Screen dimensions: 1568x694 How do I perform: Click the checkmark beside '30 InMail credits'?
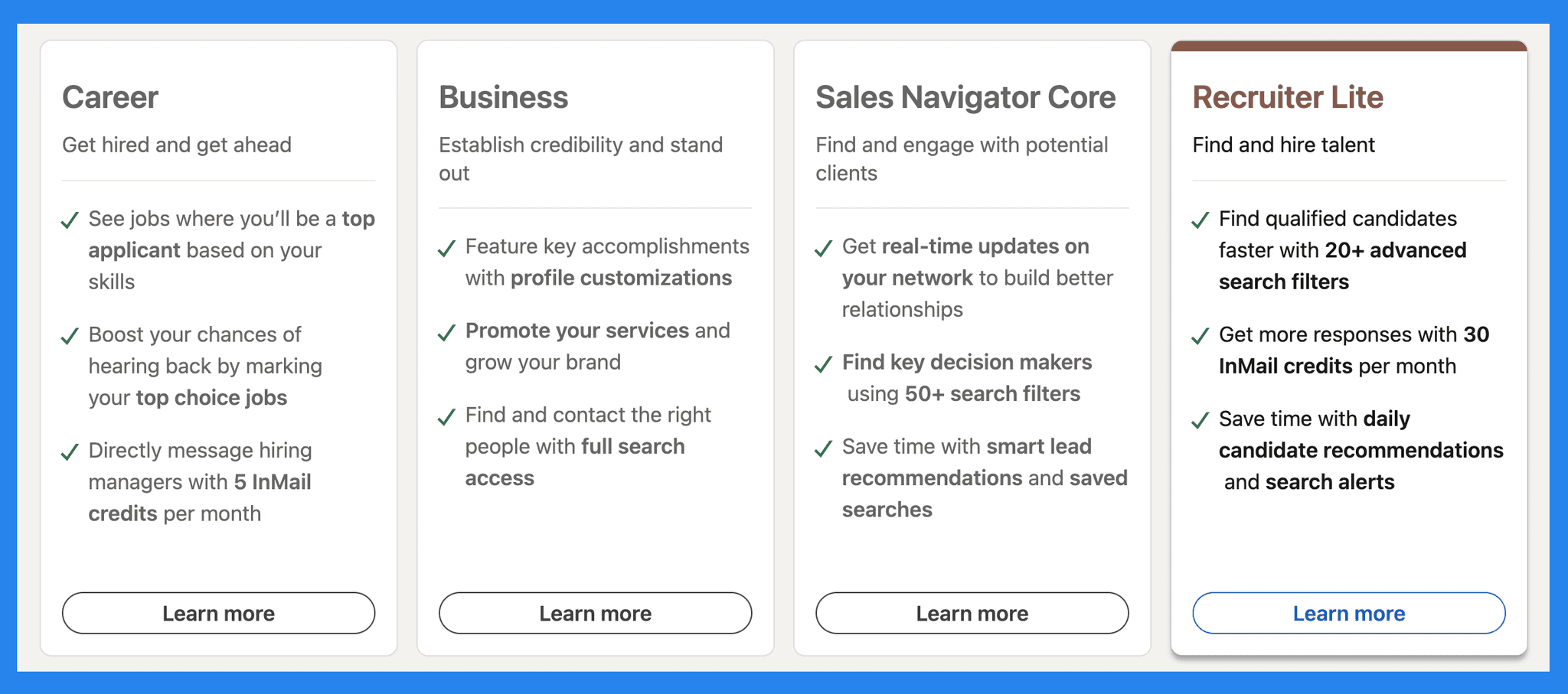(x=1200, y=335)
